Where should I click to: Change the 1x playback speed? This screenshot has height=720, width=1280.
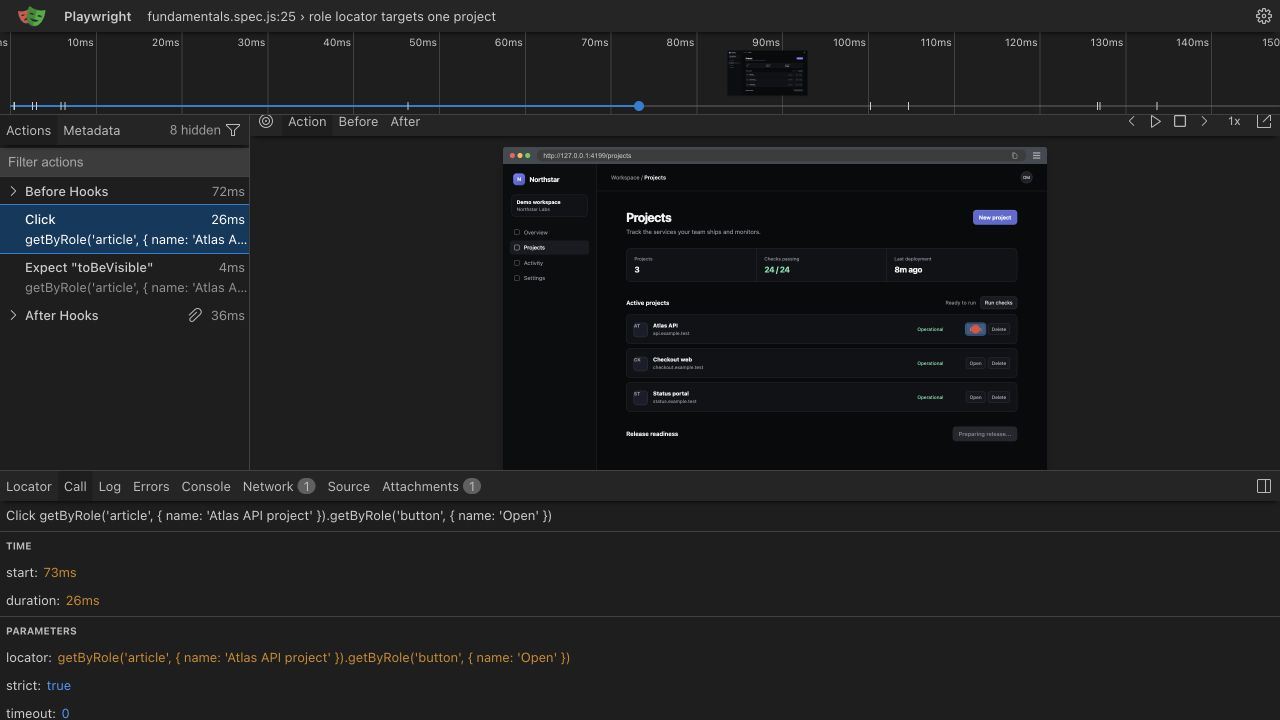1234,121
